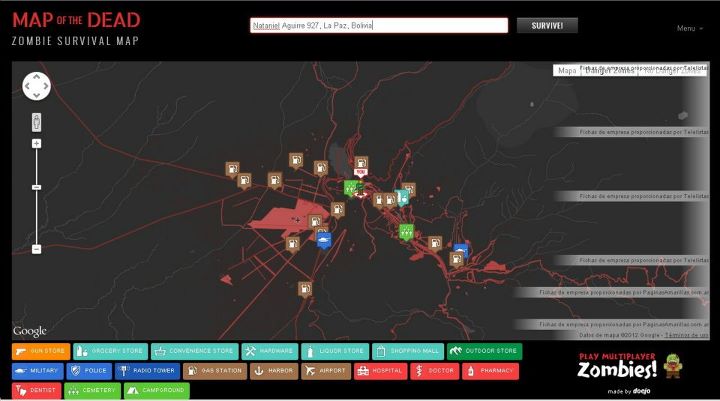Click the westernmost gas station marker on map
Screen dimensions: 720x401
(x=232, y=169)
